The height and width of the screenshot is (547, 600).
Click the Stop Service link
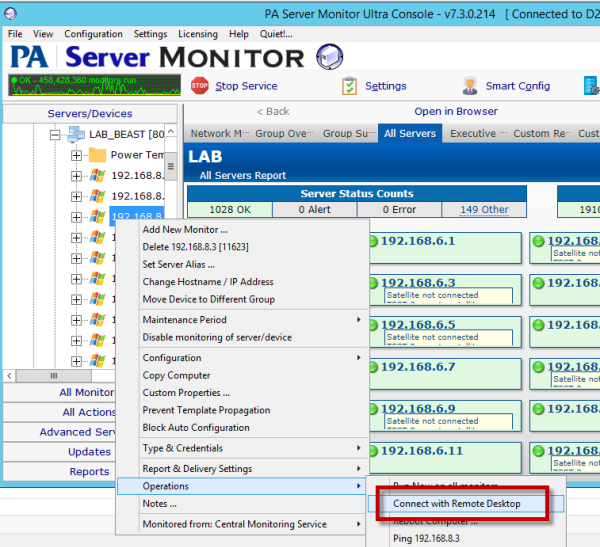point(246,86)
